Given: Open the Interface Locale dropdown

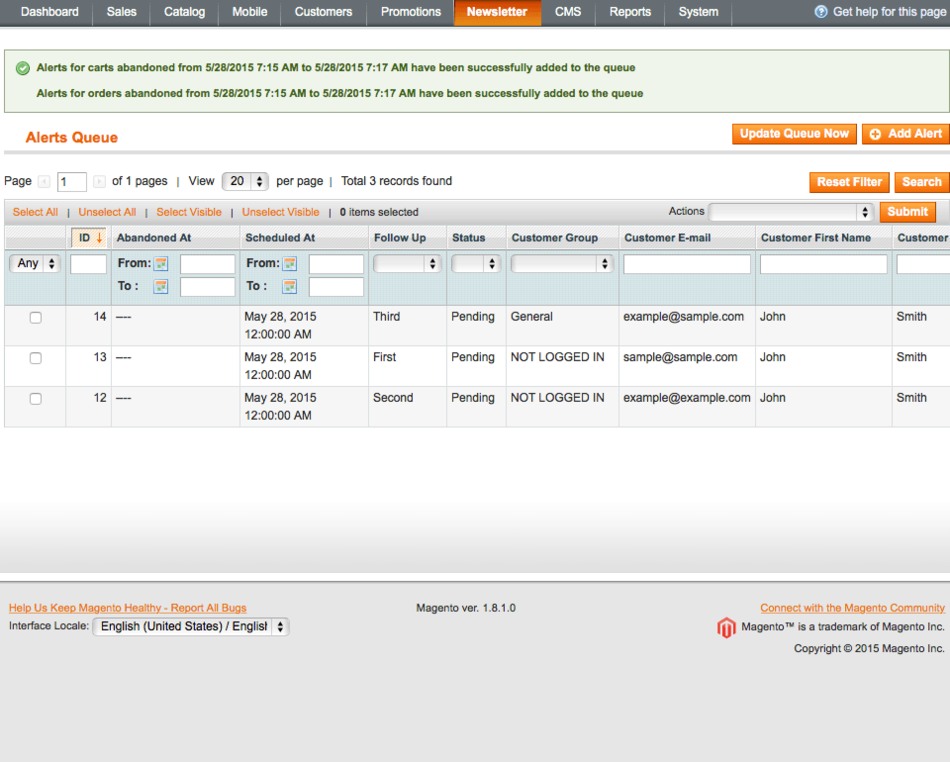Looking at the screenshot, I should click(190, 627).
